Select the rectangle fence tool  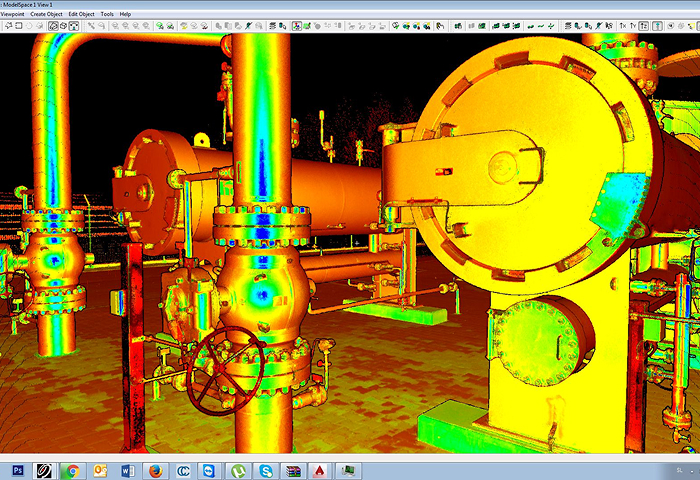pyautogui.click(x=20, y=25)
